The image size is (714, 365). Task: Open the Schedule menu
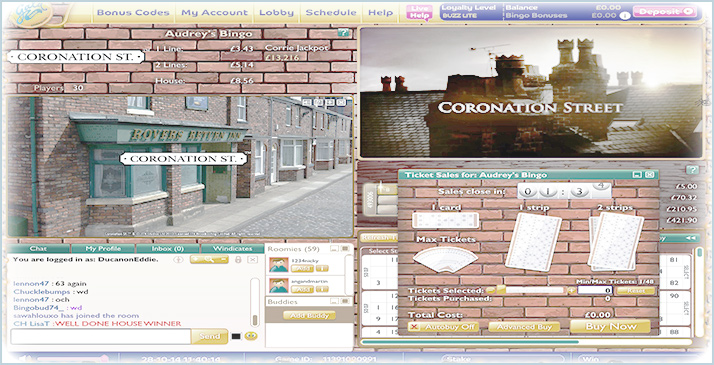tap(331, 13)
